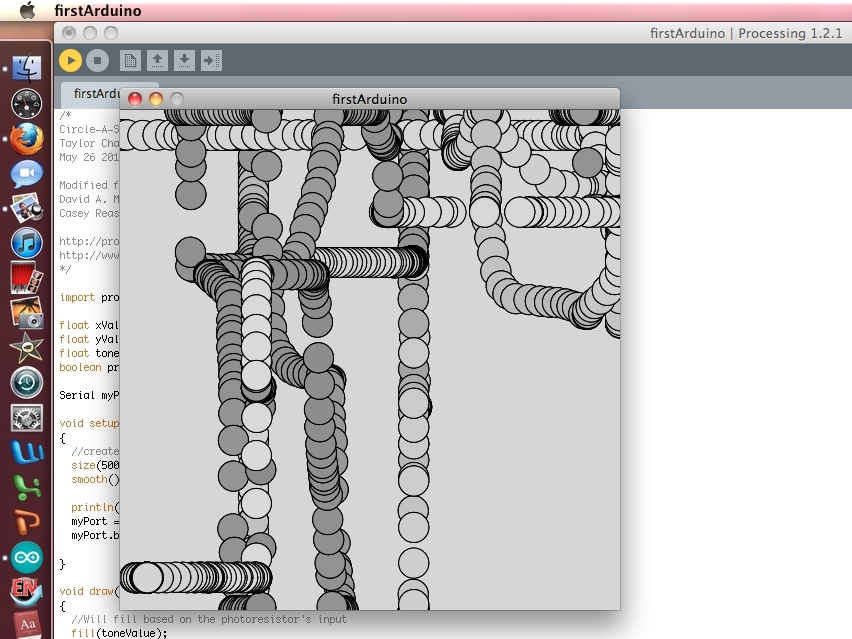The image size is (852, 639).
Task: Click the 'Taylor Cha' comment line
Action: tap(89, 143)
